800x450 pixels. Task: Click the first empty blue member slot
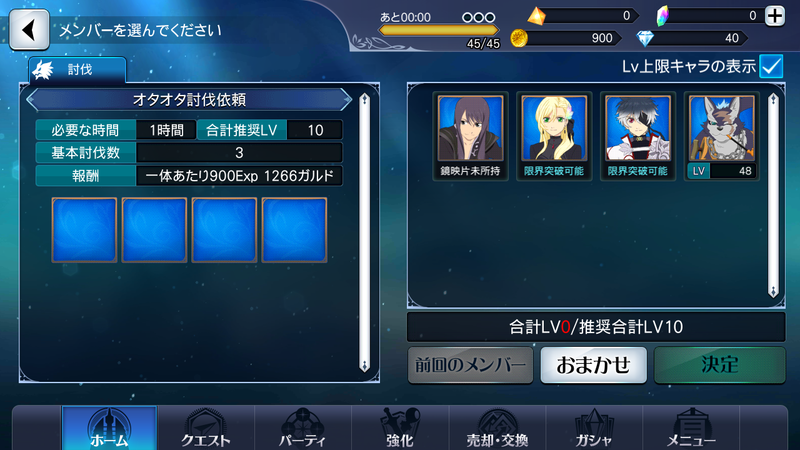pos(84,230)
